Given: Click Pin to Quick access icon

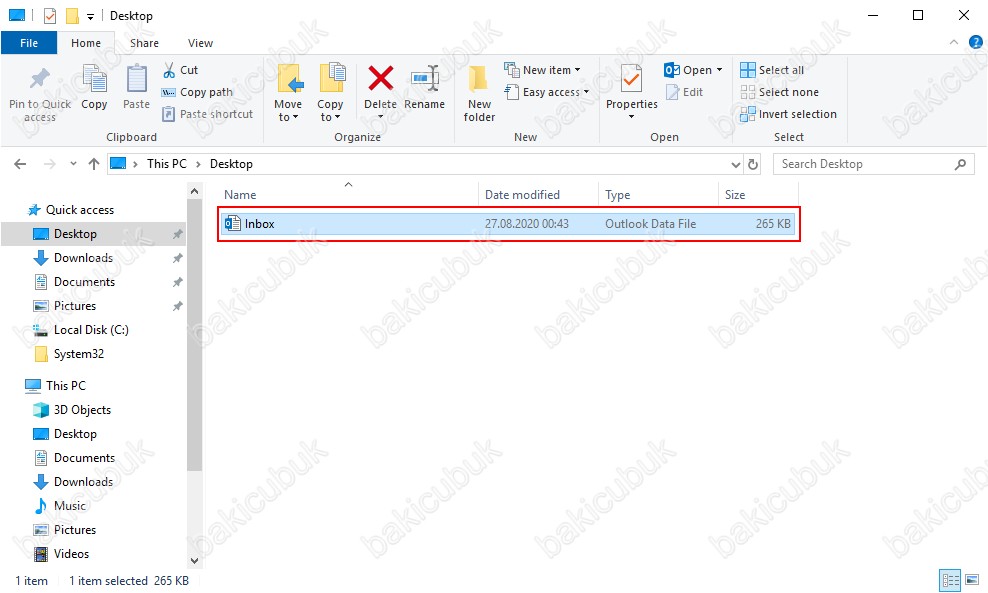Looking at the screenshot, I should pyautogui.click(x=40, y=79).
